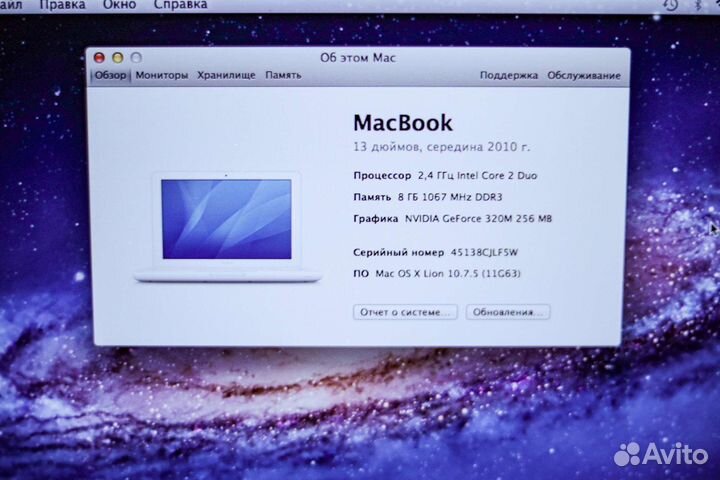Open the Поддержка section
The image size is (720, 480).
[509, 75]
